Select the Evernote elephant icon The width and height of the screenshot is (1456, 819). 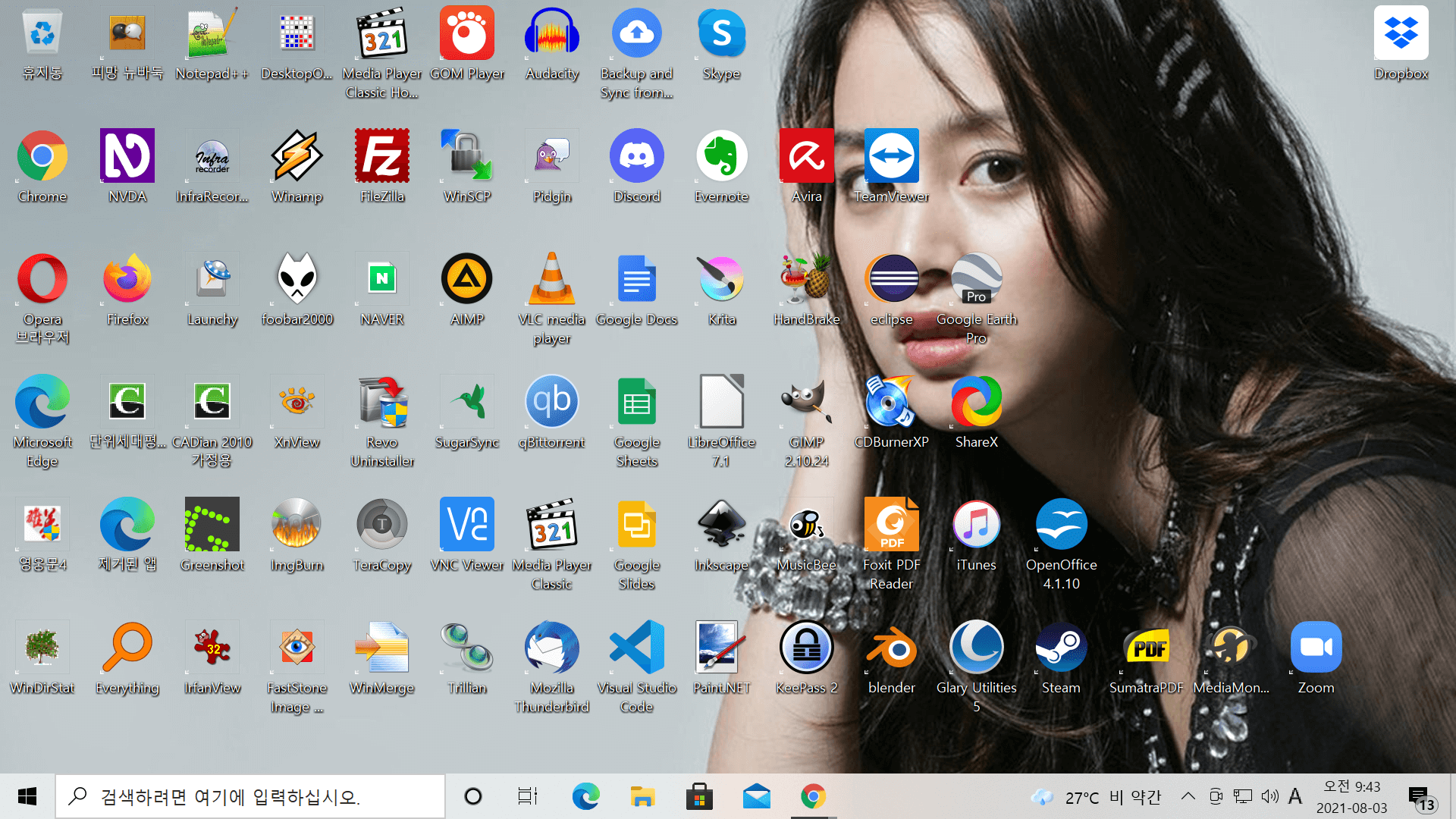click(721, 167)
